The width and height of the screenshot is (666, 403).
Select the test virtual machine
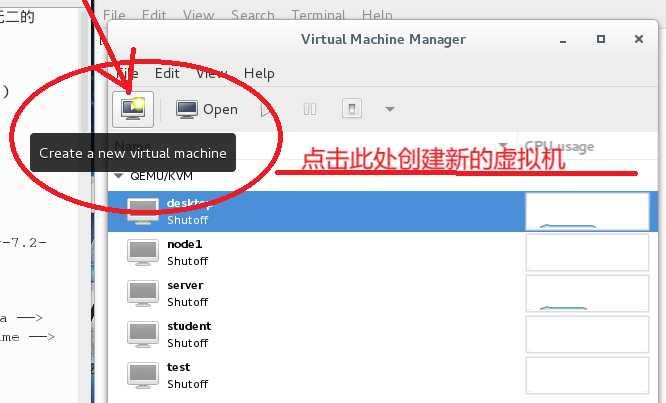383,375
